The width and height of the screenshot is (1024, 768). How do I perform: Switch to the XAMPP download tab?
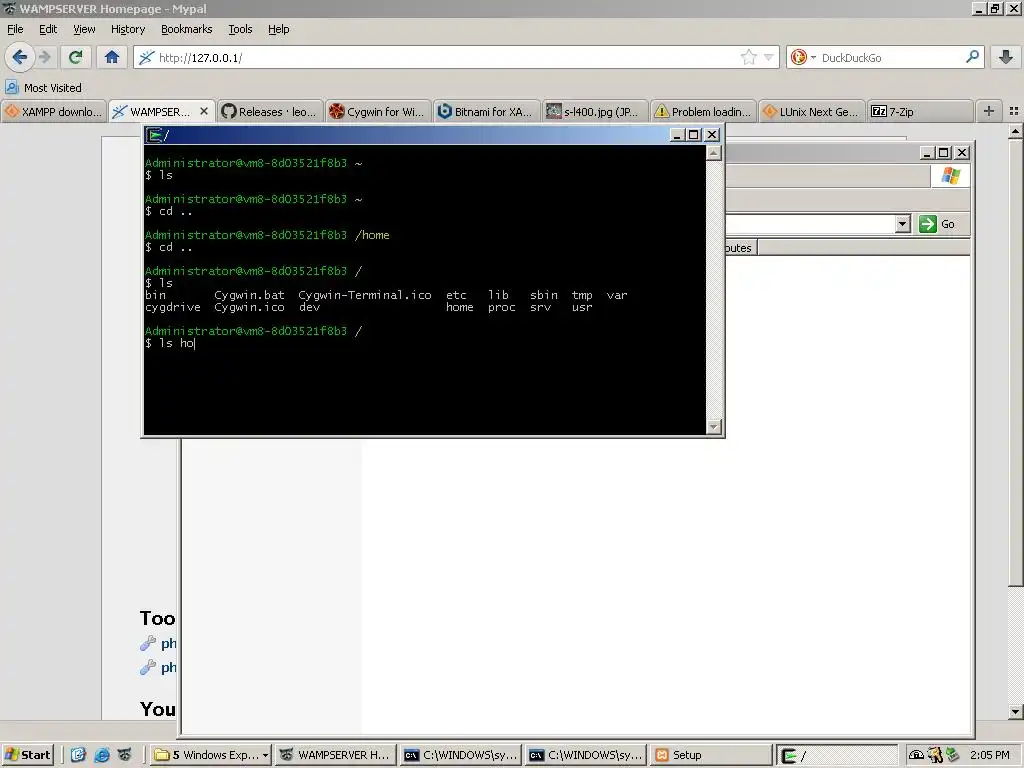[x=54, y=112]
